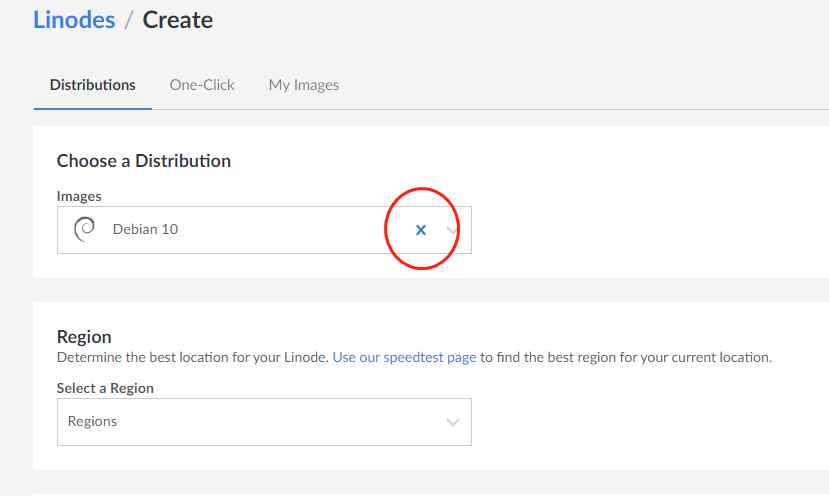Click the Debian swirl logo icon
This screenshot has height=496, width=829.
pos(85,229)
